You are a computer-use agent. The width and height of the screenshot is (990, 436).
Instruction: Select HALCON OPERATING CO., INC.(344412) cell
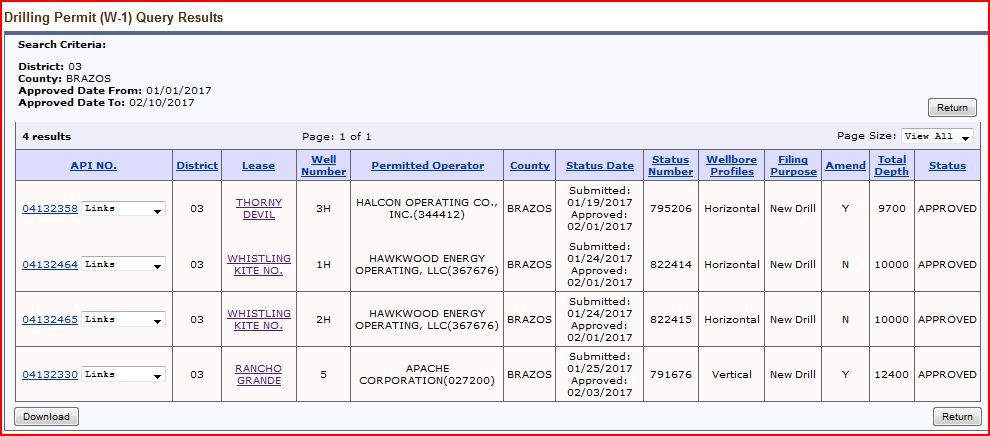click(x=427, y=209)
